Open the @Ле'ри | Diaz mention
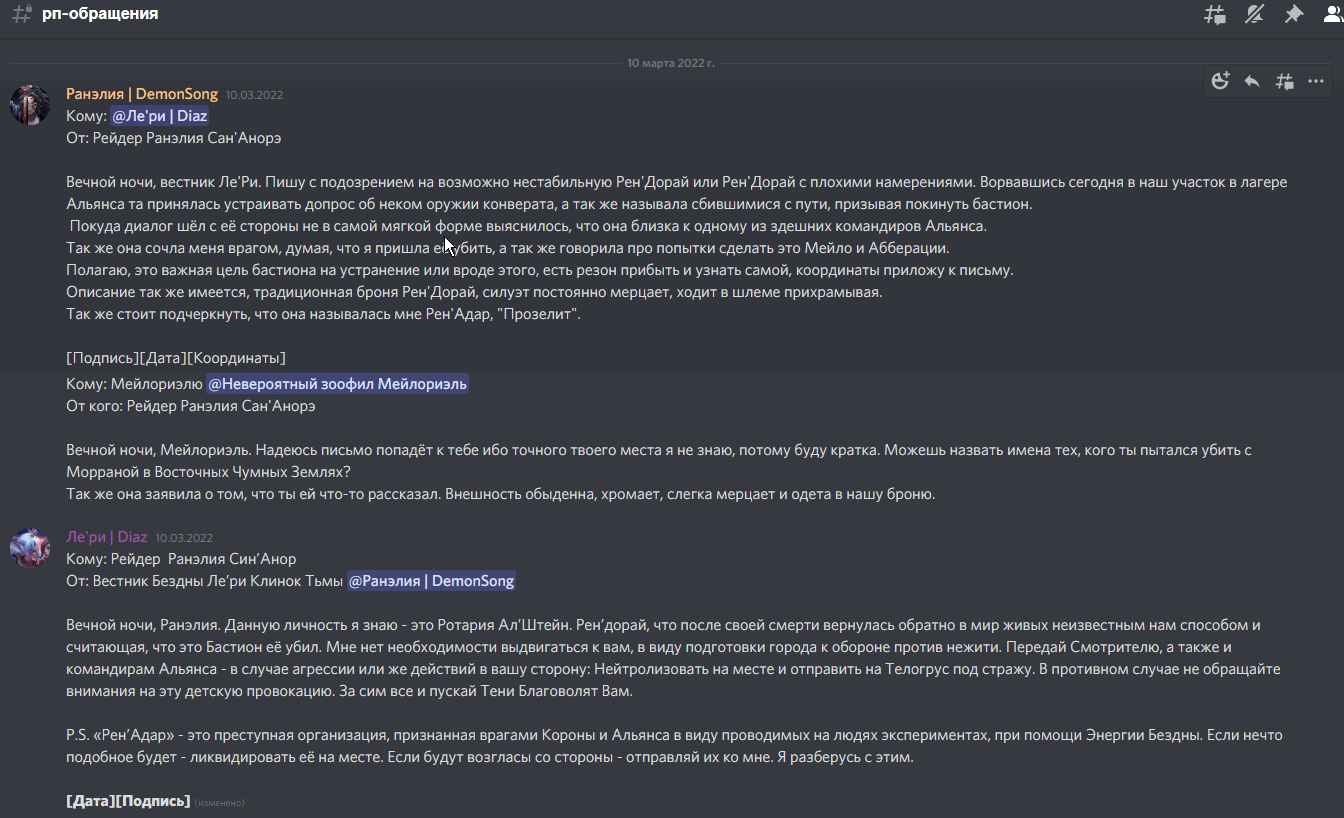The image size is (1344, 818). coord(159,116)
